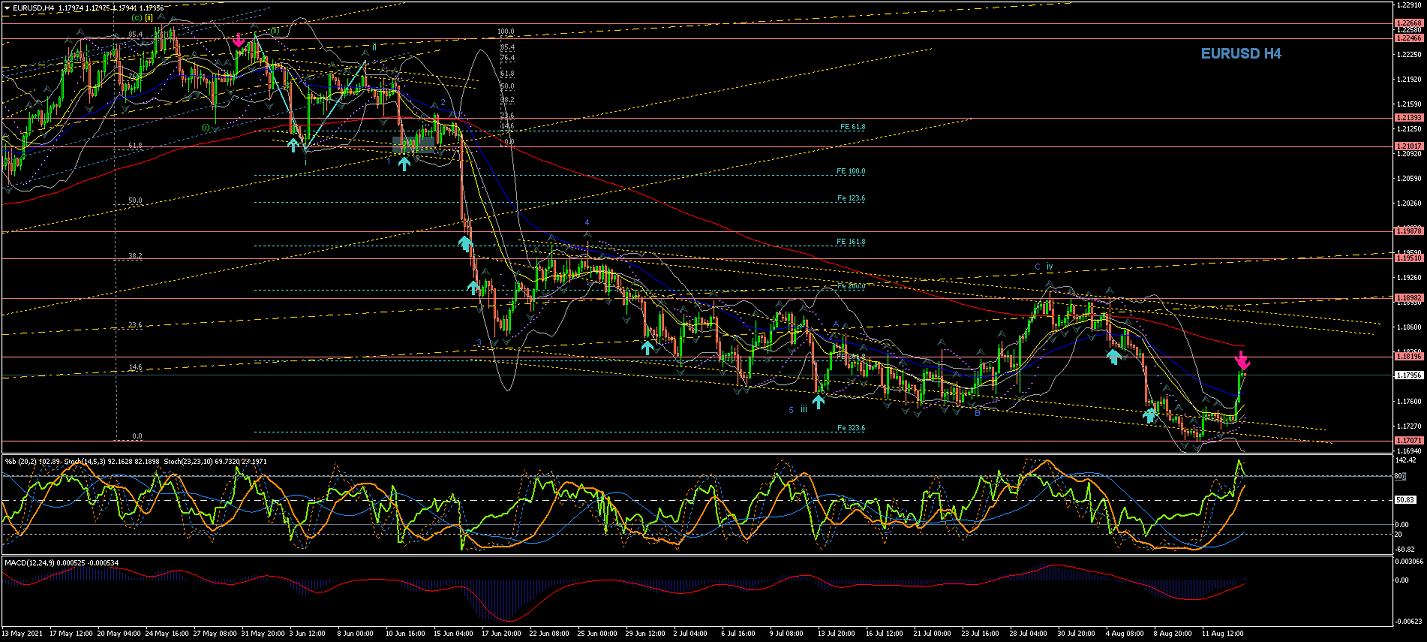The image size is (1427, 642).
Task: Select the Fe 123.6 expansion label
Action: [x=851, y=198]
